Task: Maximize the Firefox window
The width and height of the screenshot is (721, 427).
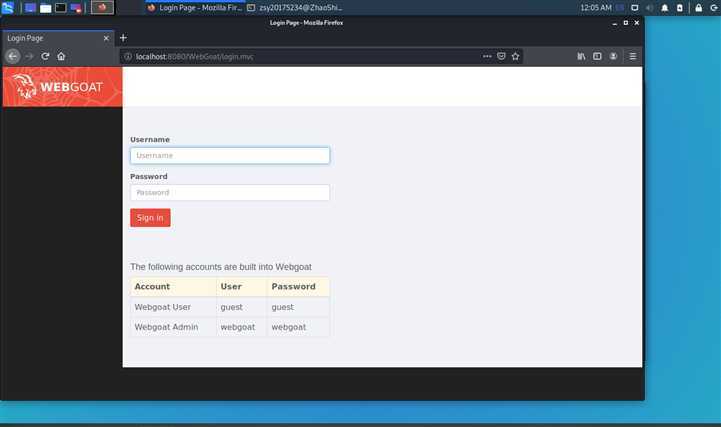Action: click(625, 23)
